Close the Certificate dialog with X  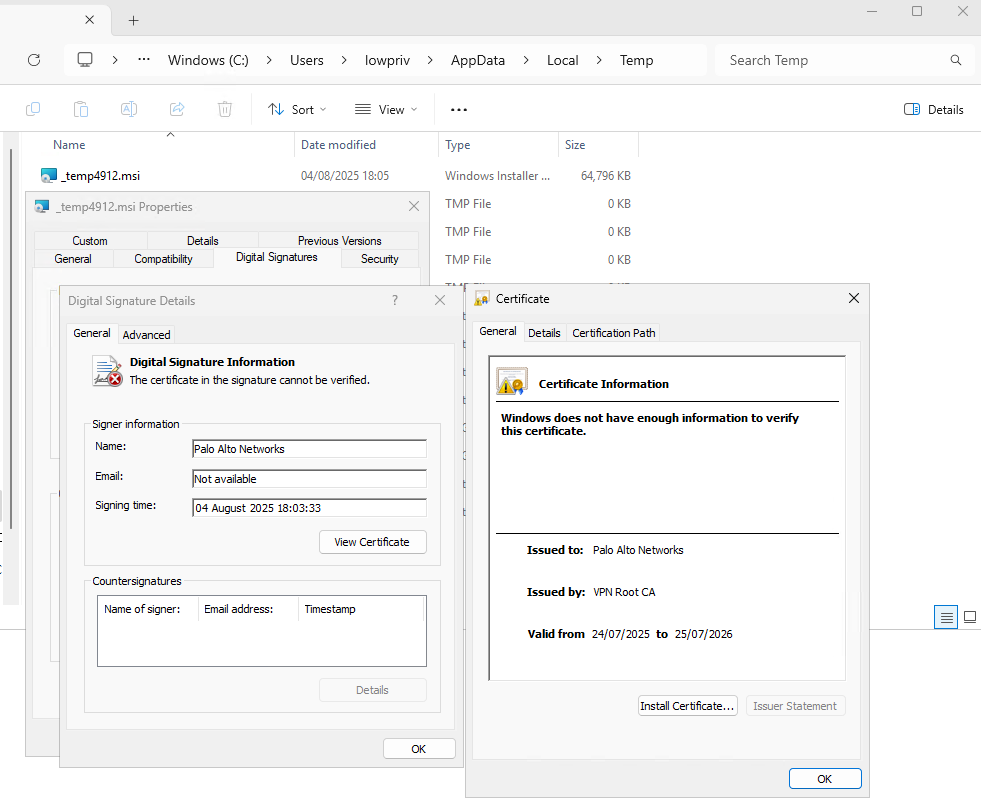853,298
